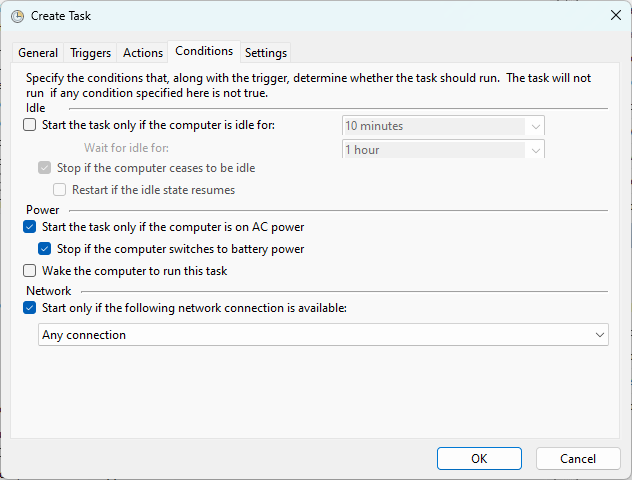
Task: Click the Create Task clock icon
Action: [17, 16]
